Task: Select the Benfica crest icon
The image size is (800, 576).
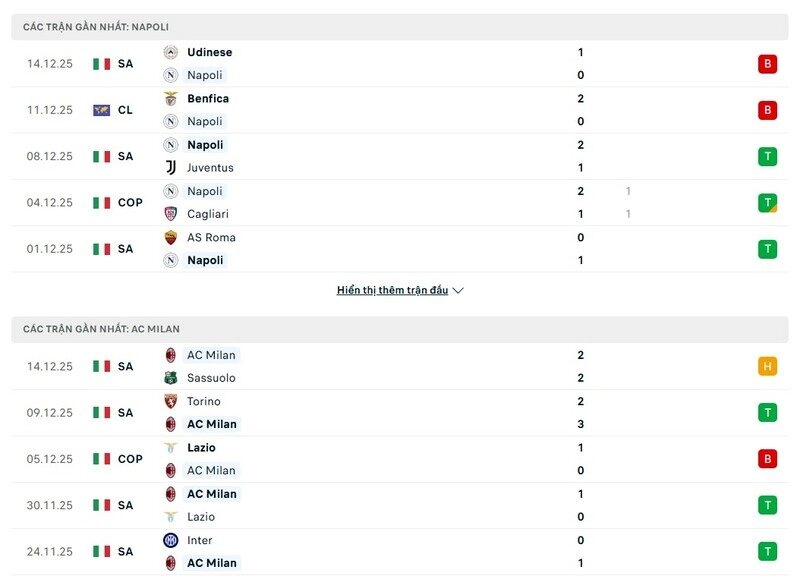Action: [x=168, y=98]
